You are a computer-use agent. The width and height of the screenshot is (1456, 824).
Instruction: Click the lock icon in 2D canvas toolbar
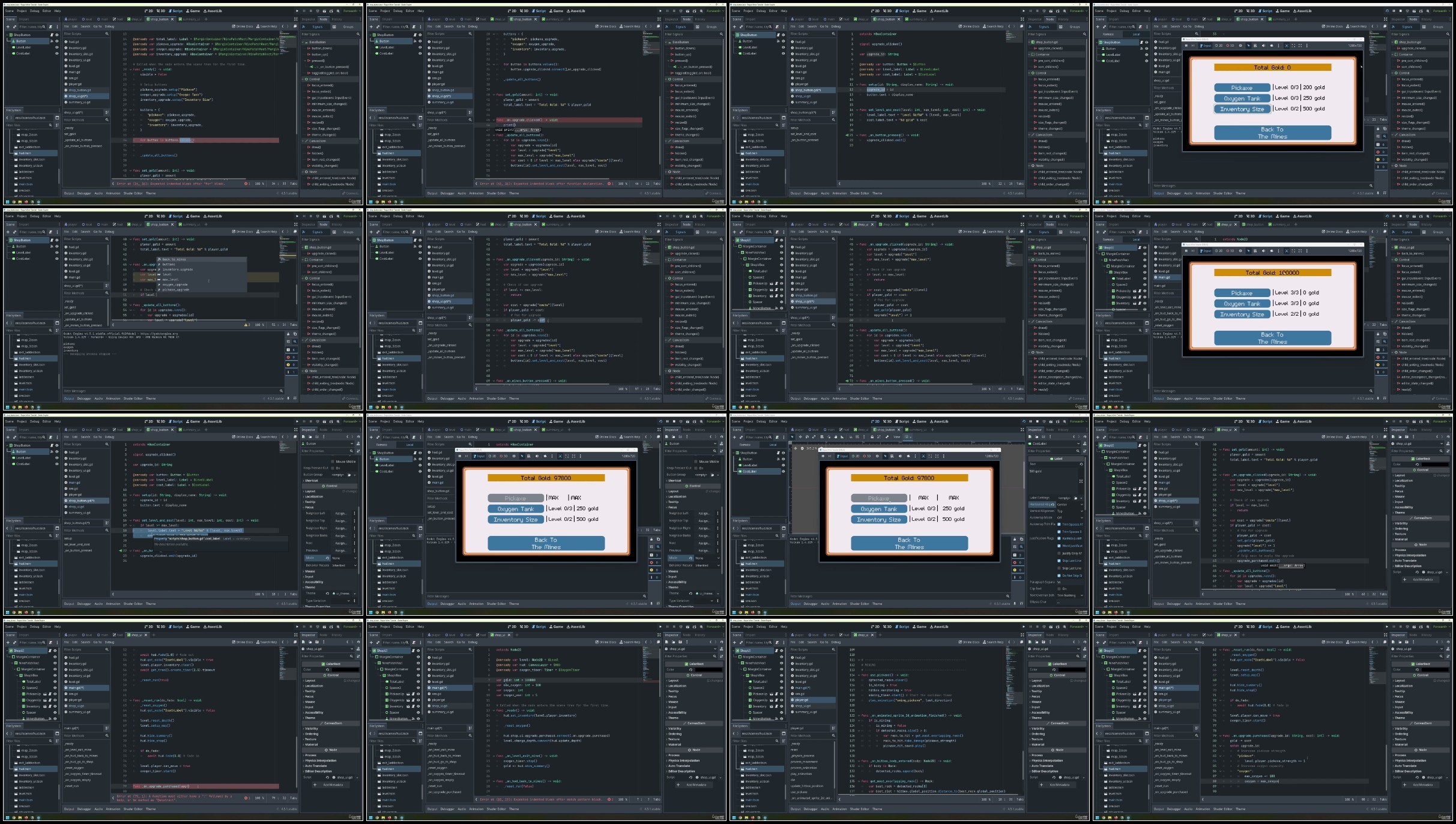872,437
